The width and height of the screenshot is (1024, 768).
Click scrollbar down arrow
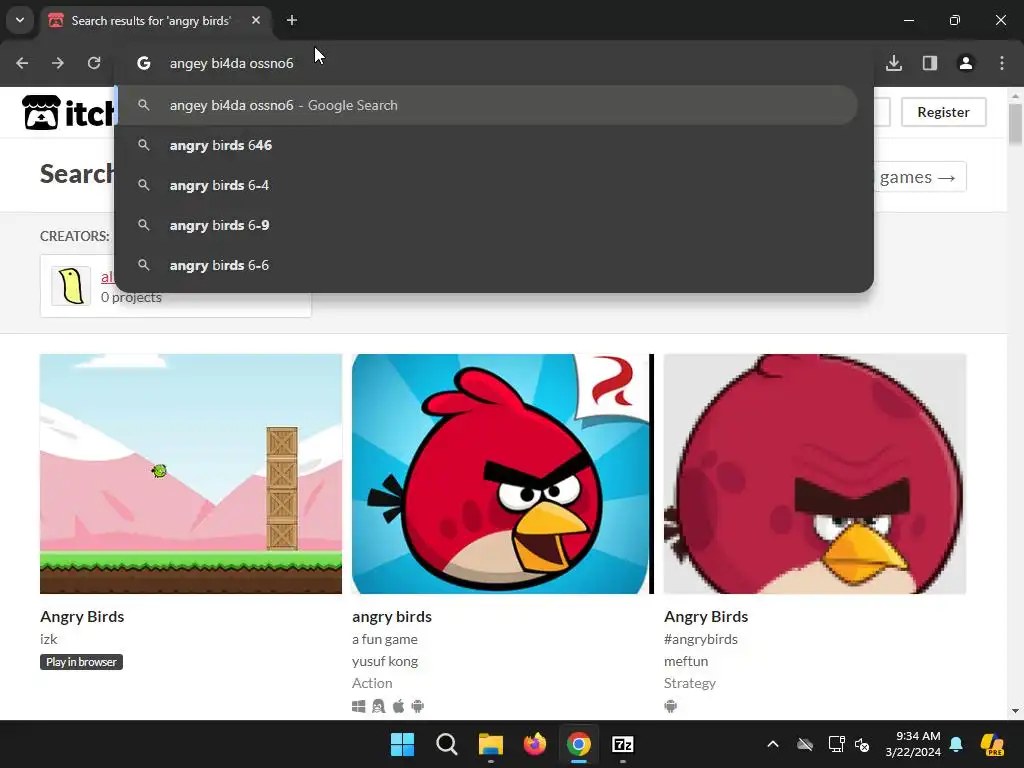click(x=1015, y=711)
